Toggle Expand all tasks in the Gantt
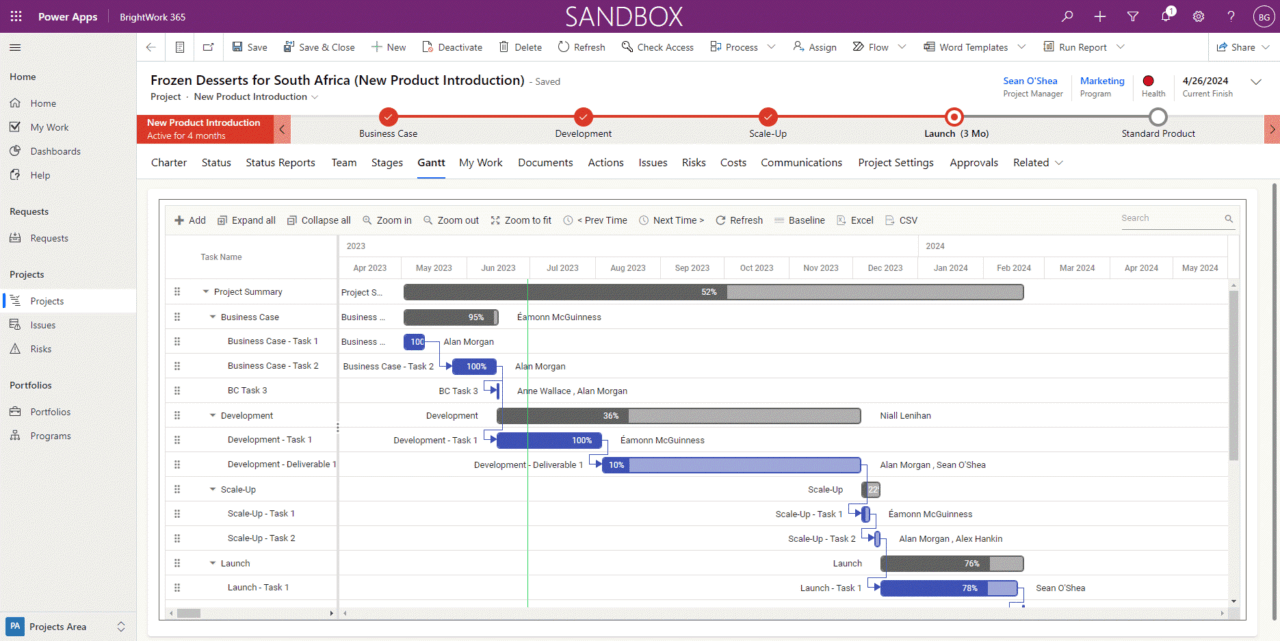This screenshot has height=641, width=1280. [x=246, y=219]
